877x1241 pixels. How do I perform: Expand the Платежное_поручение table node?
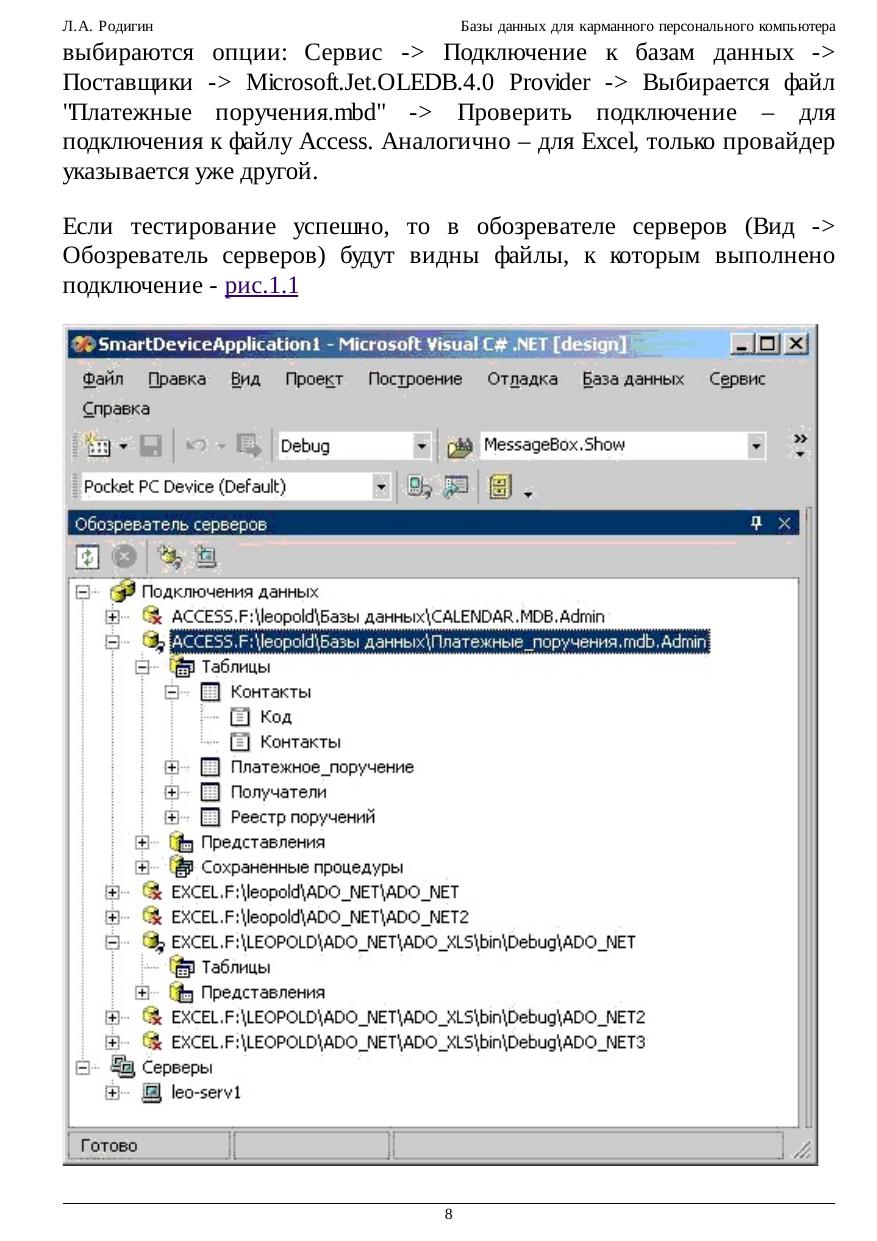[x=172, y=768]
